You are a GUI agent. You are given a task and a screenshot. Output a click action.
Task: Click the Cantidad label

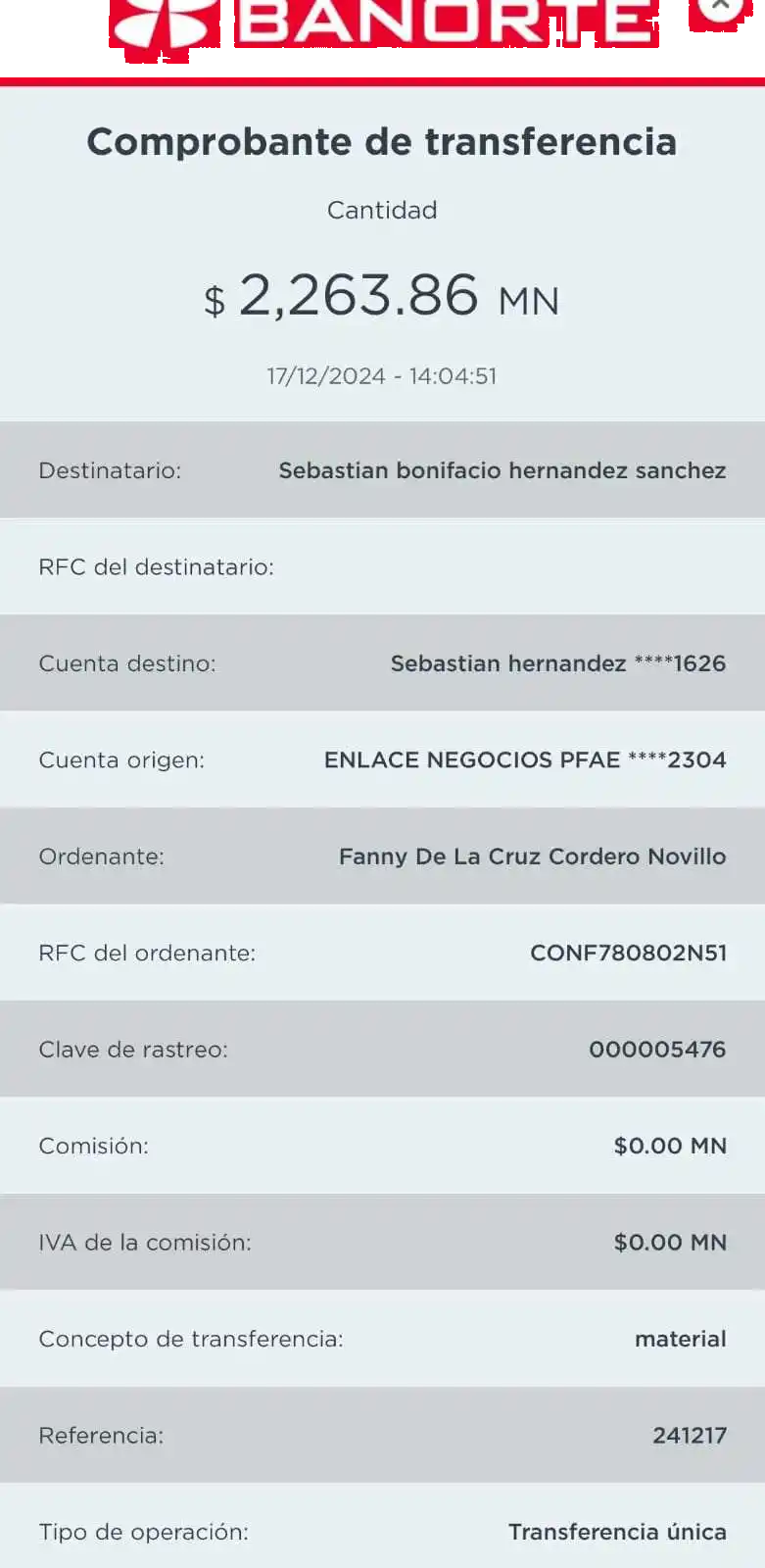[382, 210]
